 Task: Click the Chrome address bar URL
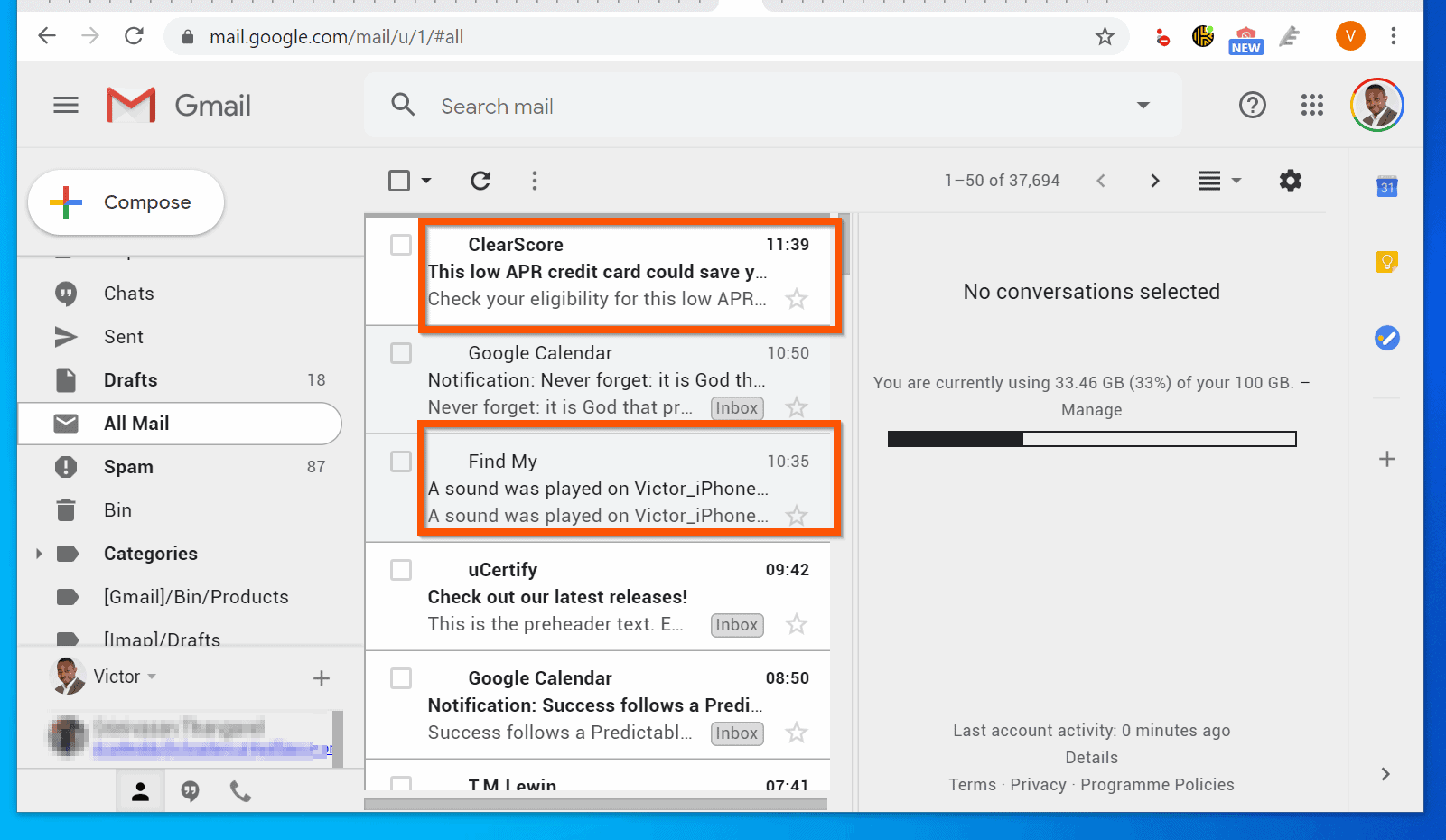pyautogui.click(x=336, y=37)
